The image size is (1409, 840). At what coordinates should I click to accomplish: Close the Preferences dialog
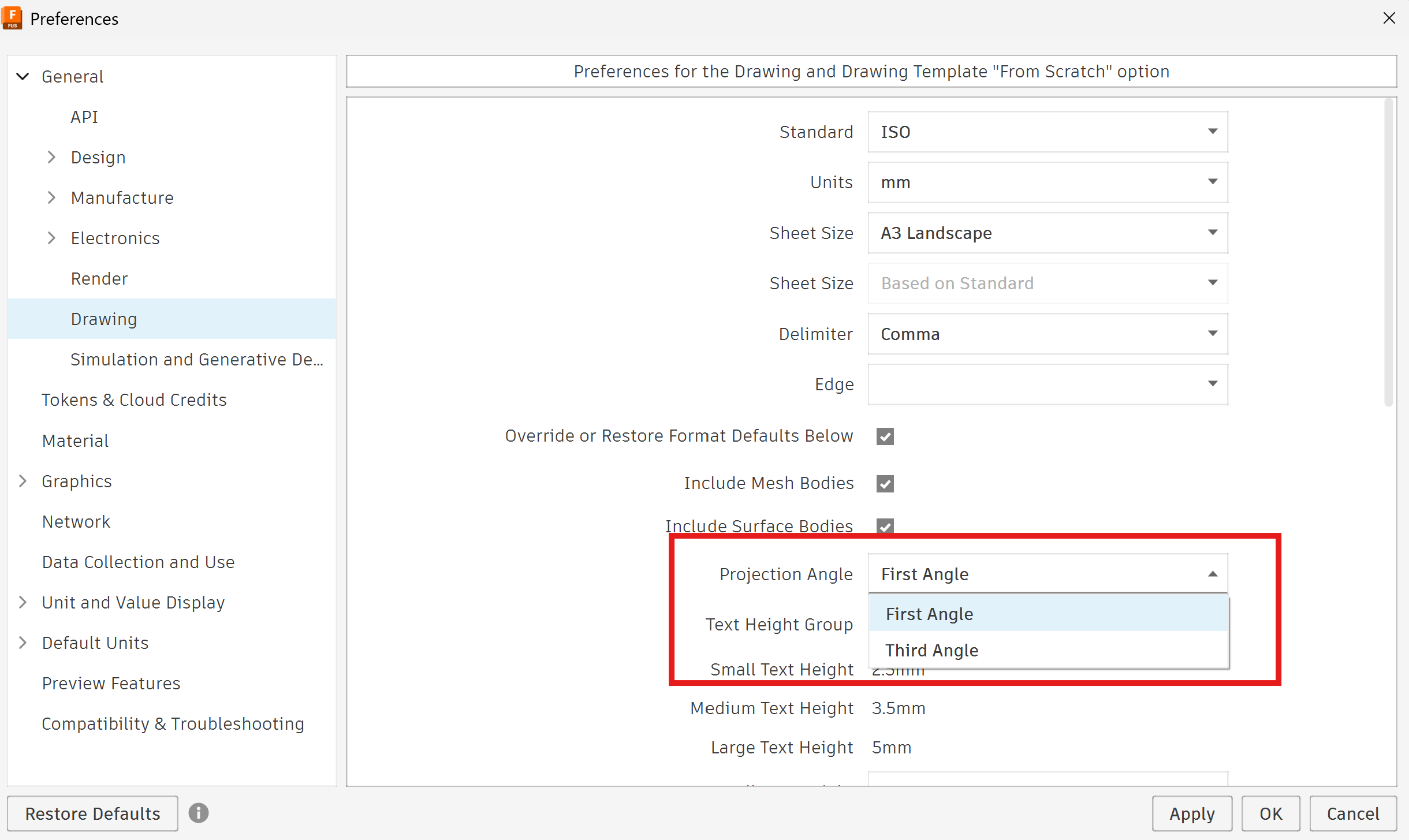(x=1389, y=18)
